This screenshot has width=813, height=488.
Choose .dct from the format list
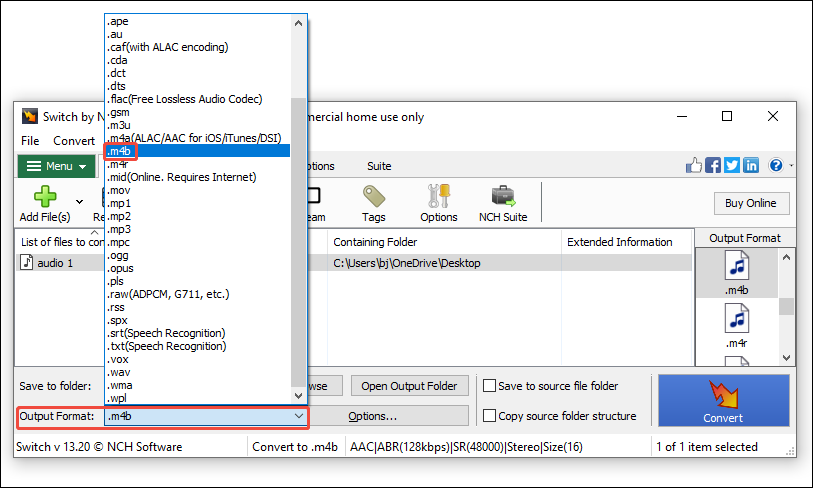(x=198, y=73)
